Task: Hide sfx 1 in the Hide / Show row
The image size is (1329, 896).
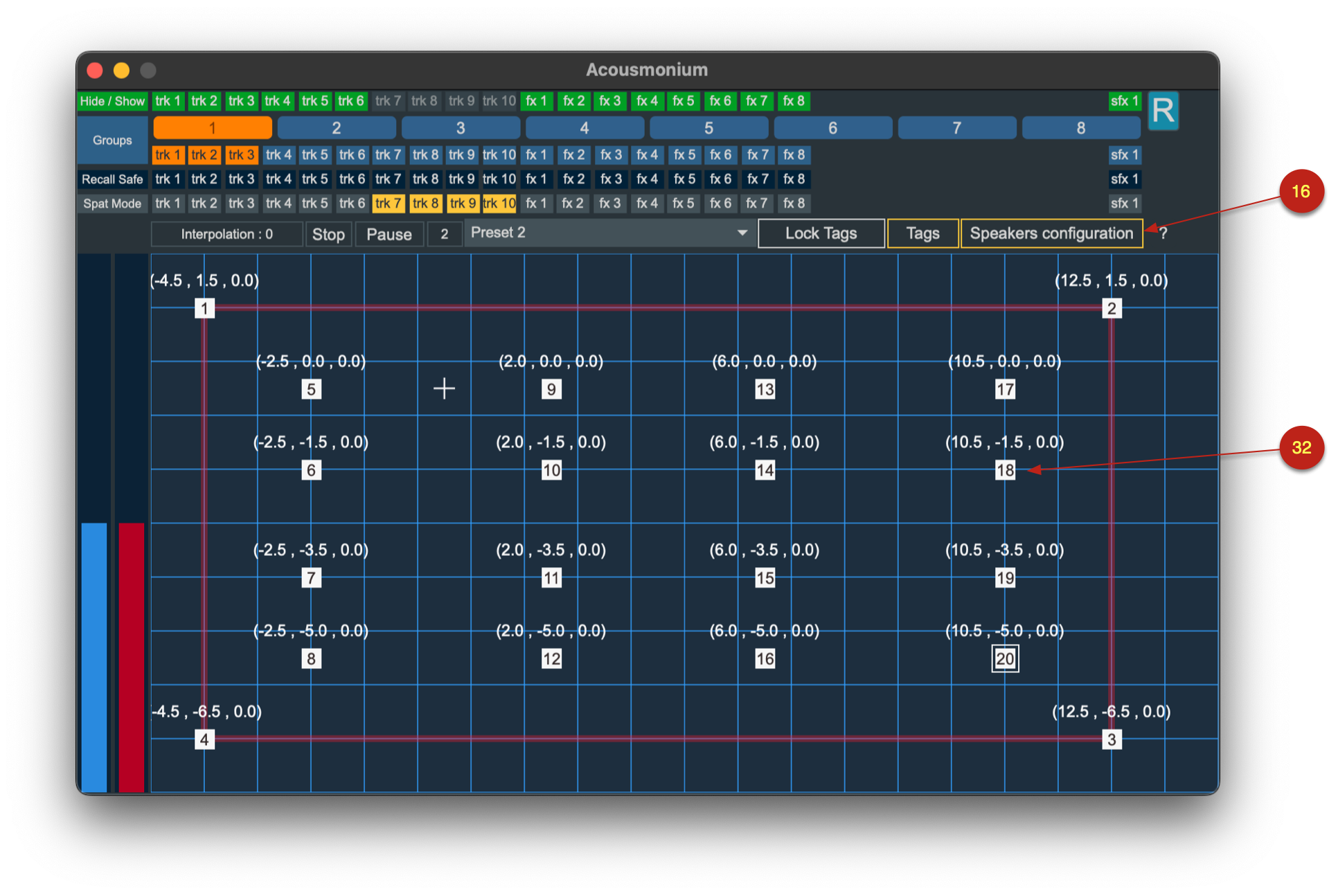Action: [1125, 101]
